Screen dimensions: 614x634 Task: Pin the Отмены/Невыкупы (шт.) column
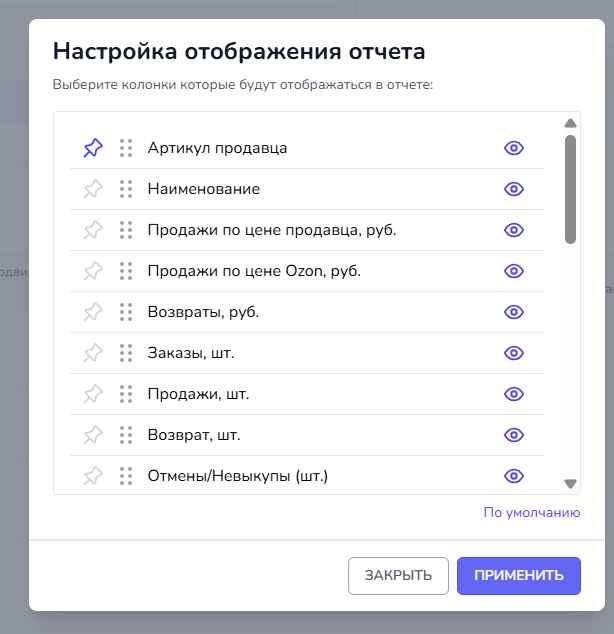tap(93, 476)
